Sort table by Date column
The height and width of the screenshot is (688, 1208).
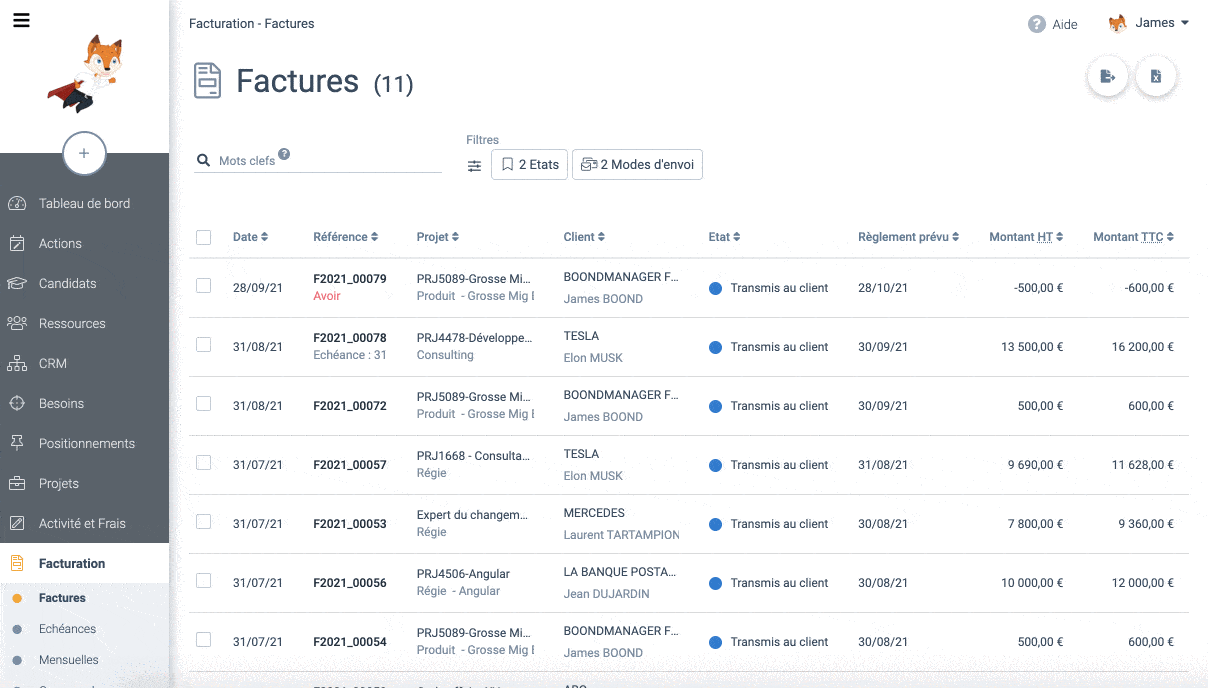[x=250, y=237]
